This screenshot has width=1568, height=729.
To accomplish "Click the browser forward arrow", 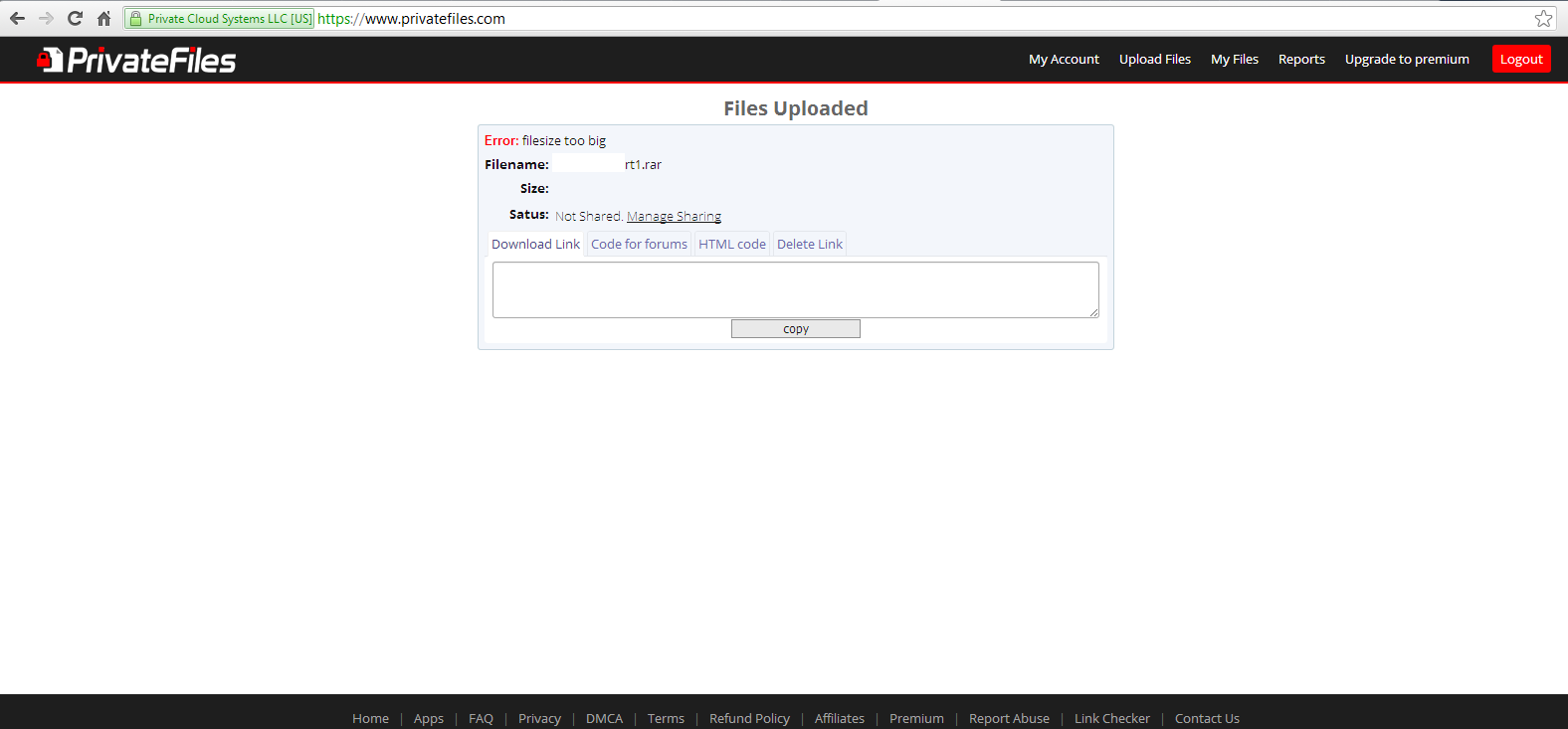I will (46, 19).
